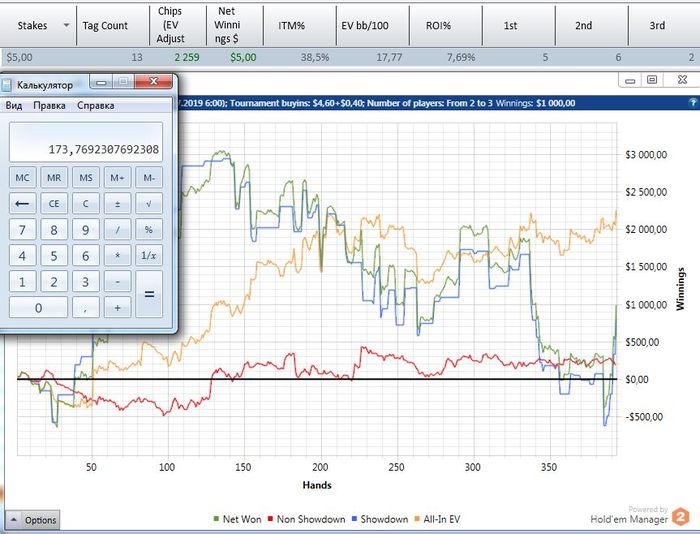
Task: Click the multiply key in Calculator
Action: pos(117,255)
